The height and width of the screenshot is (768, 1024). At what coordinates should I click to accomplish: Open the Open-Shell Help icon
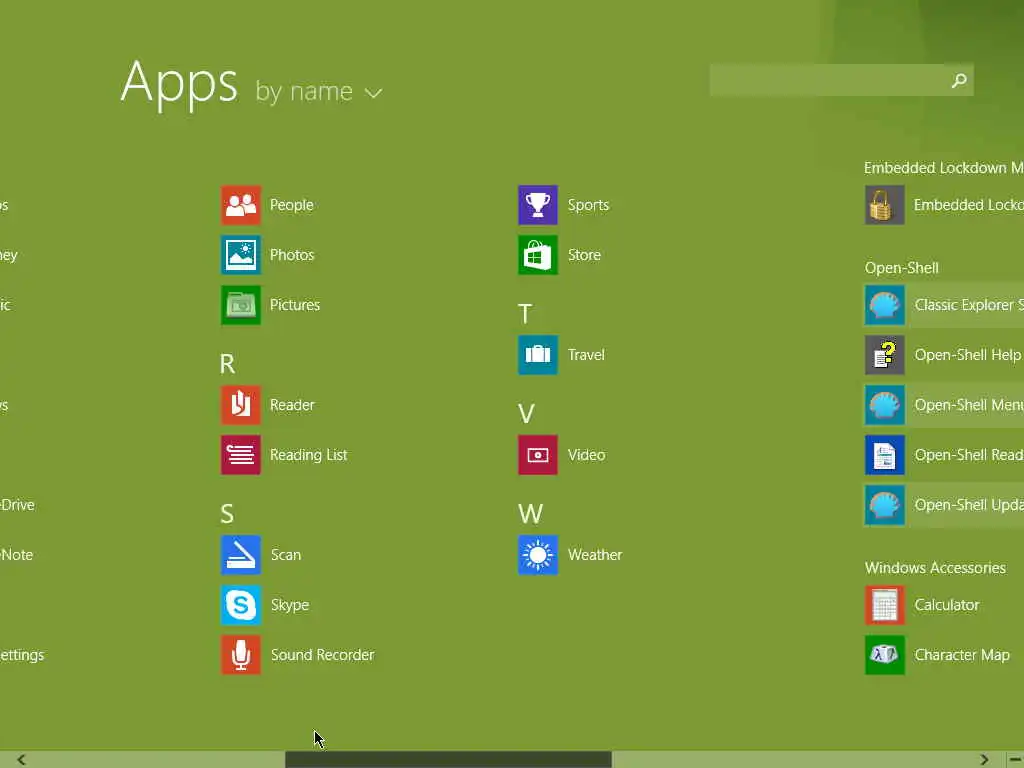click(885, 355)
